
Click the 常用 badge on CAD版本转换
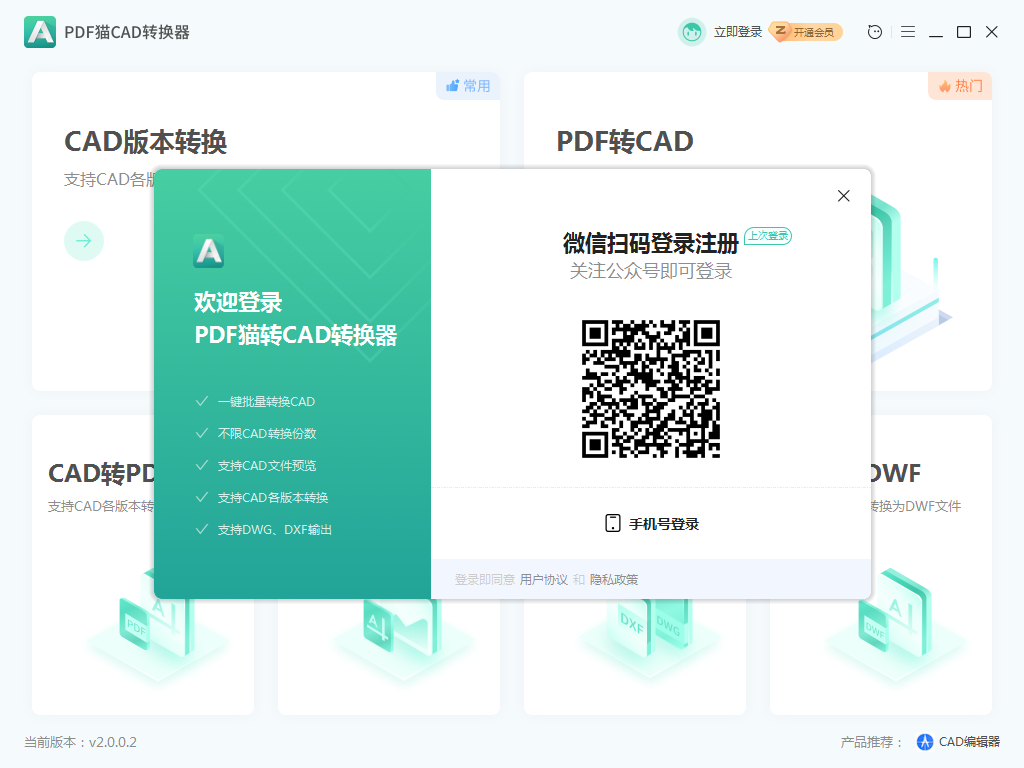coord(467,86)
